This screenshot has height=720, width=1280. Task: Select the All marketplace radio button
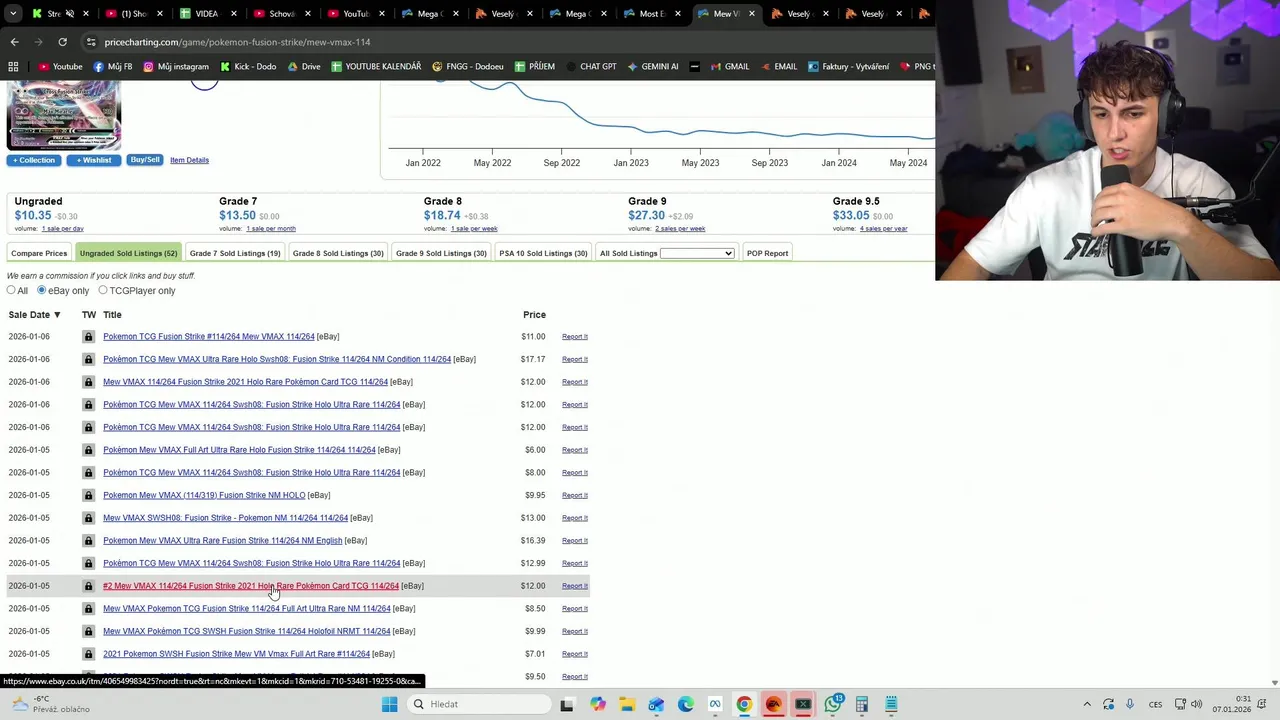(x=11, y=290)
